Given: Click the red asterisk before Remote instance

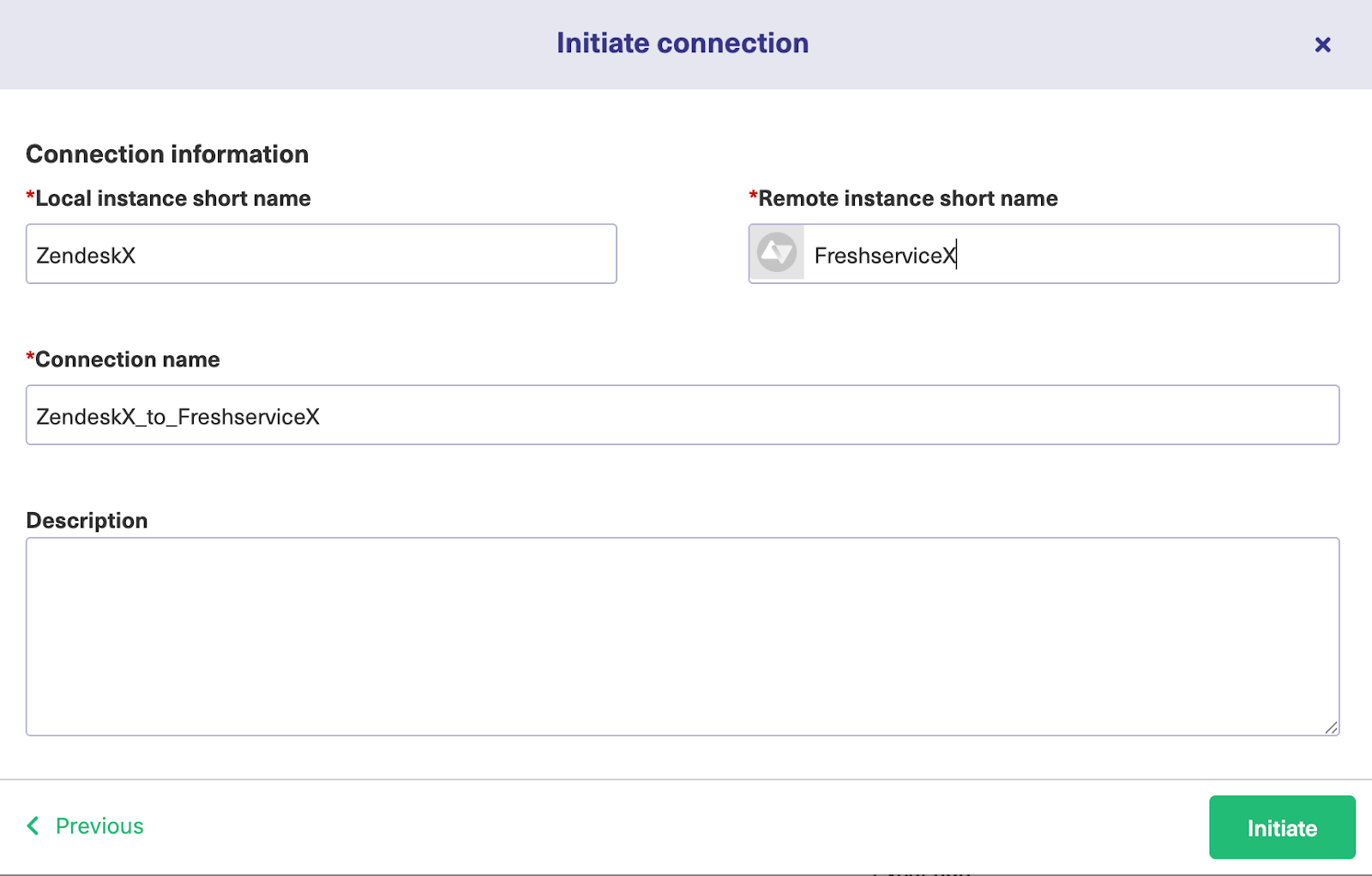Looking at the screenshot, I should 753,195.
